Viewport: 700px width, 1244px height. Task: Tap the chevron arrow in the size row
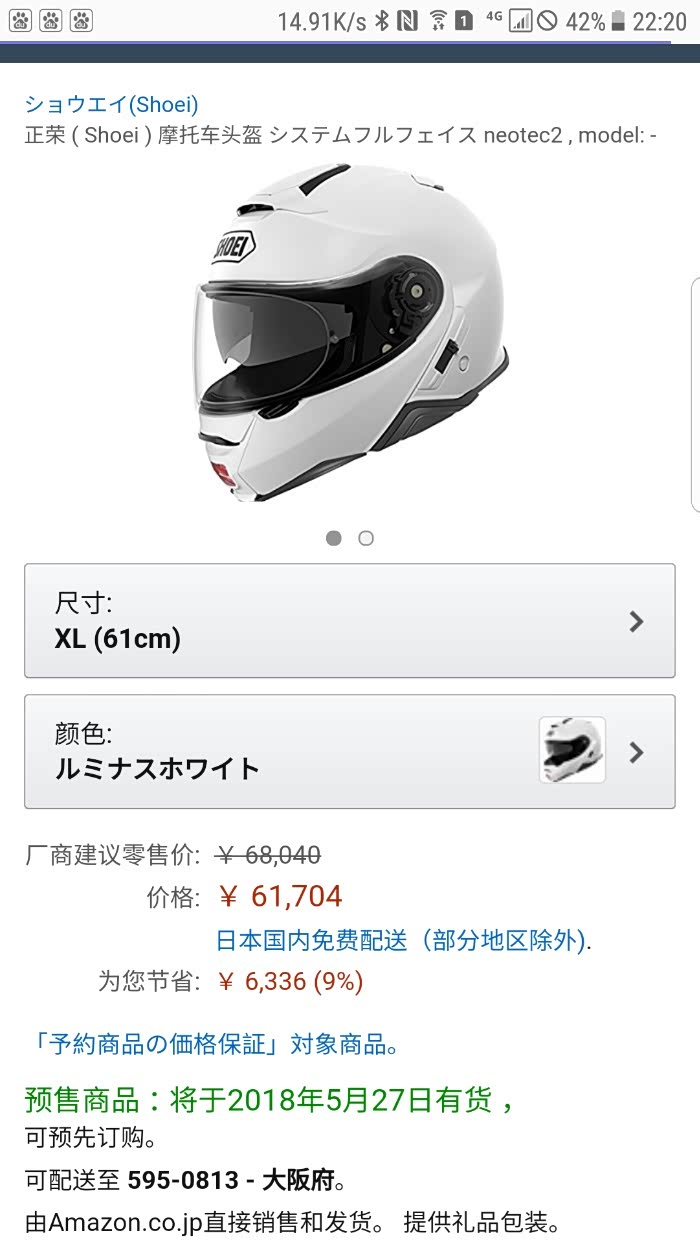tap(636, 621)
